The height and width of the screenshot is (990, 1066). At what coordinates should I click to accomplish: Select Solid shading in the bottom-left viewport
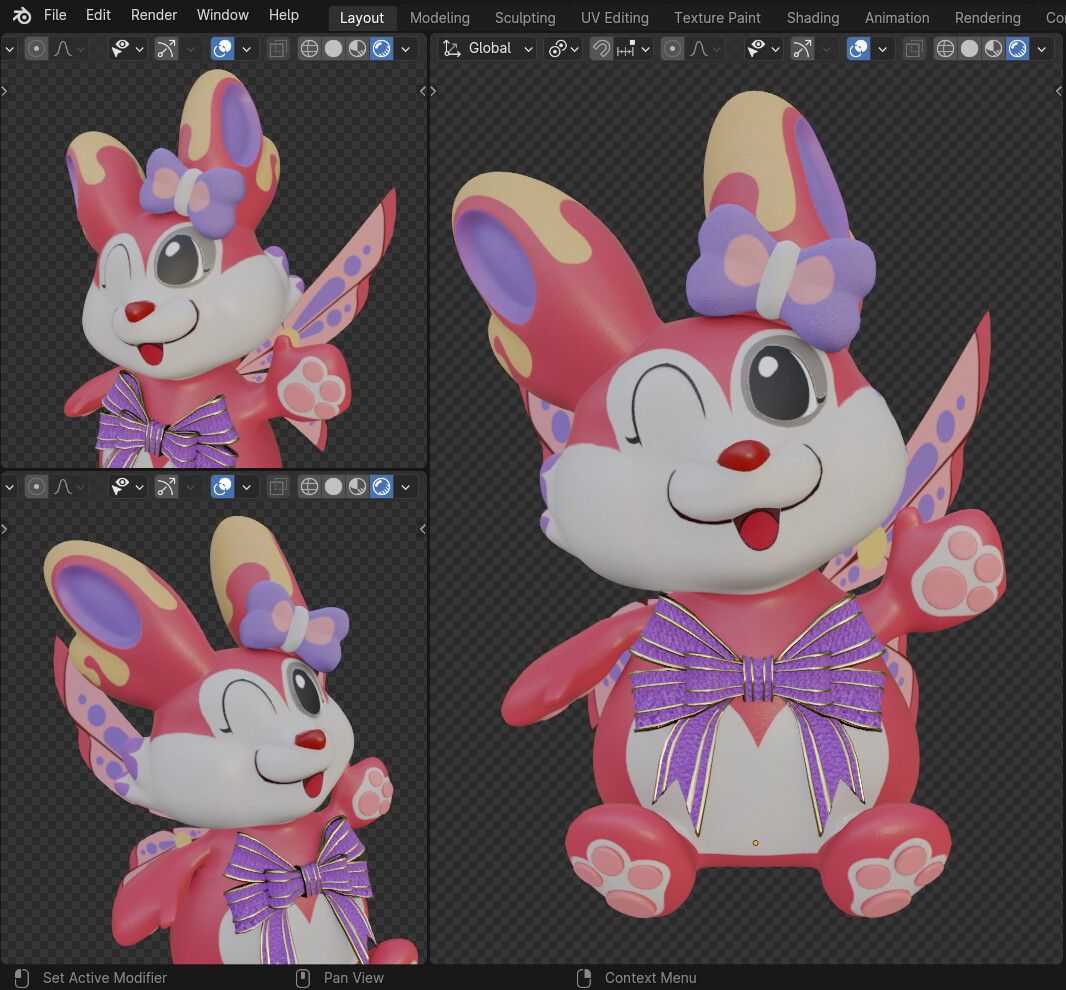click(333, 487)
